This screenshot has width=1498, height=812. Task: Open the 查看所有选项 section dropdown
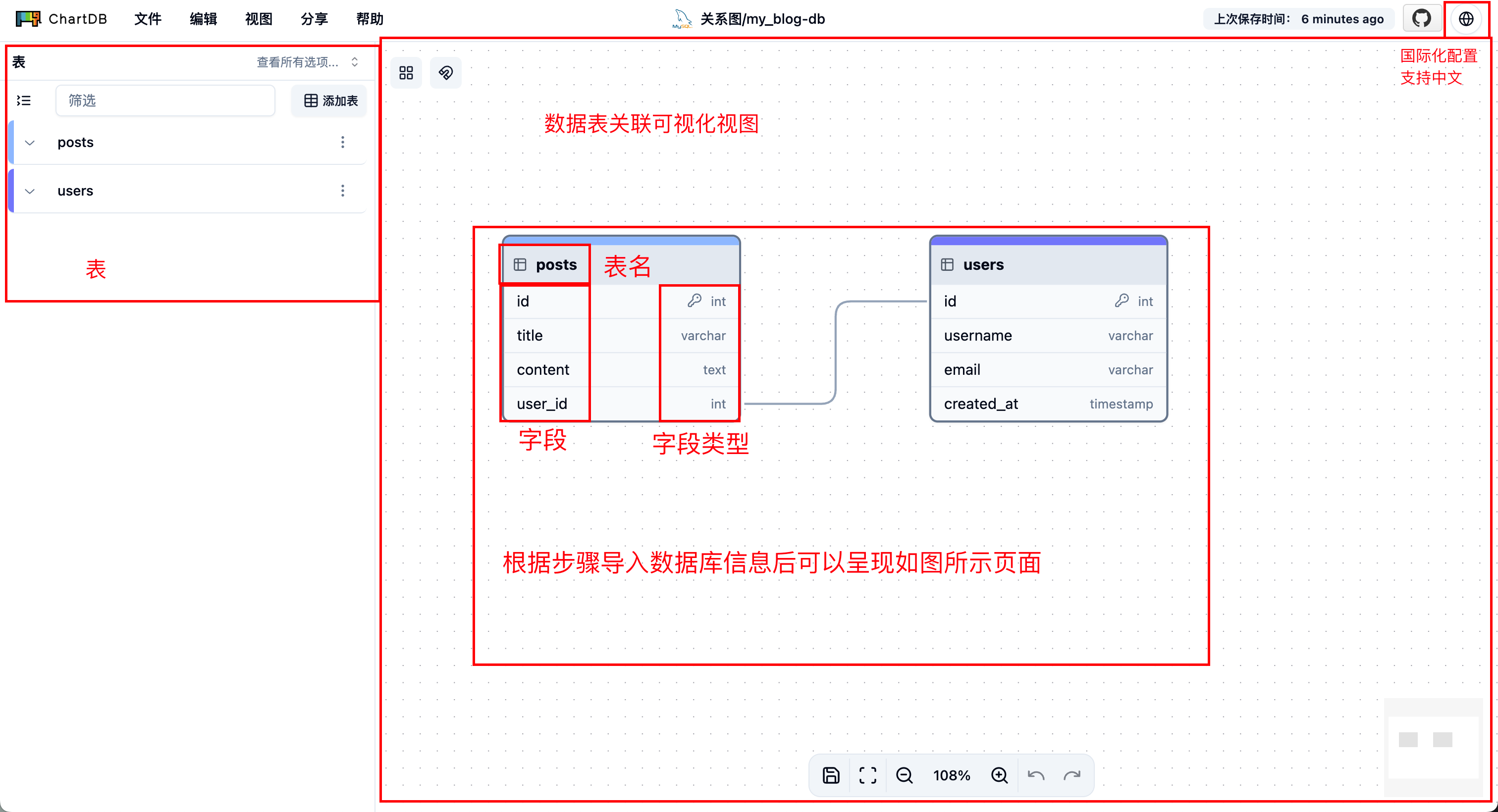click(x=308, y=62)
